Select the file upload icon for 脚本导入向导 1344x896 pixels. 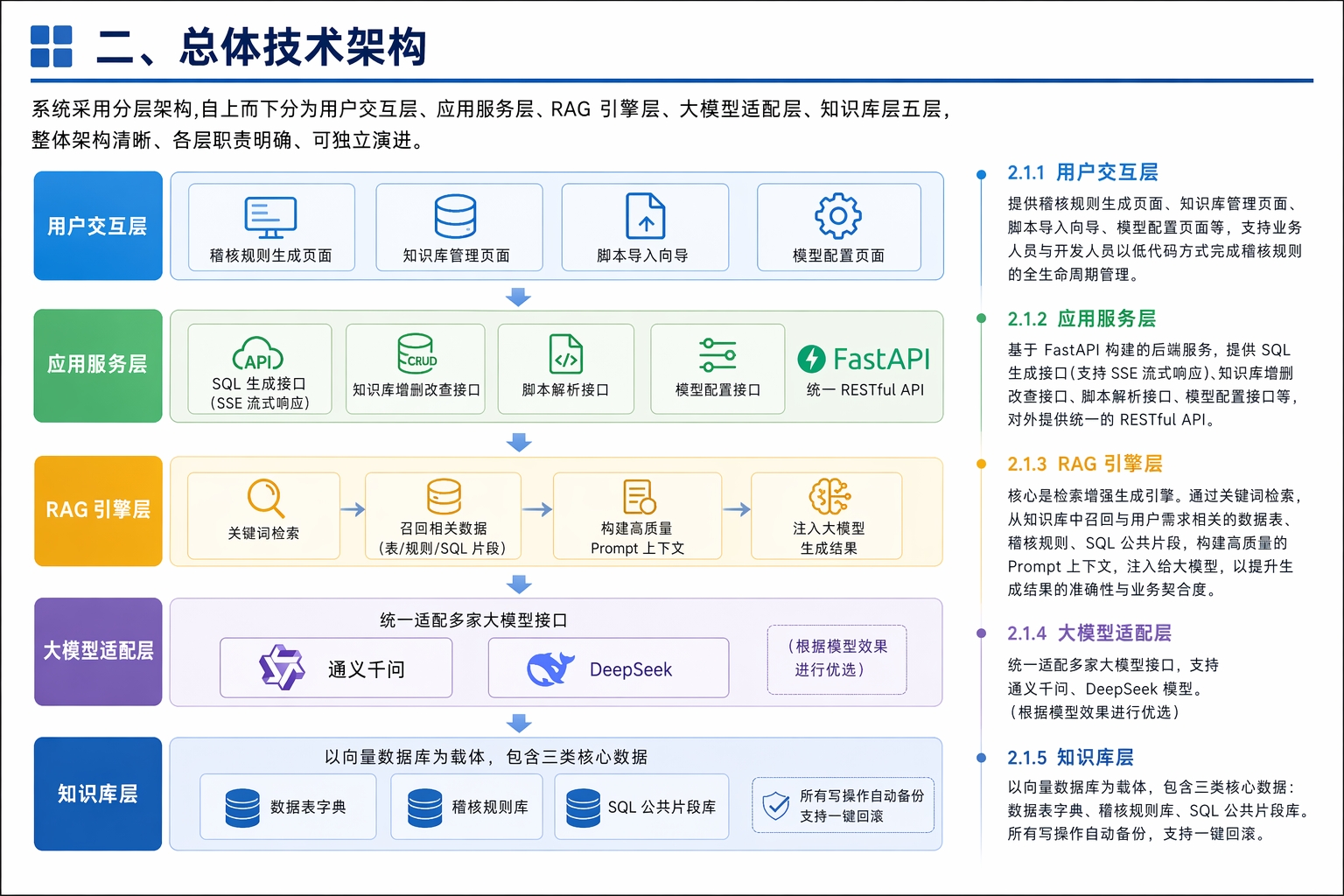click(645, 216)
